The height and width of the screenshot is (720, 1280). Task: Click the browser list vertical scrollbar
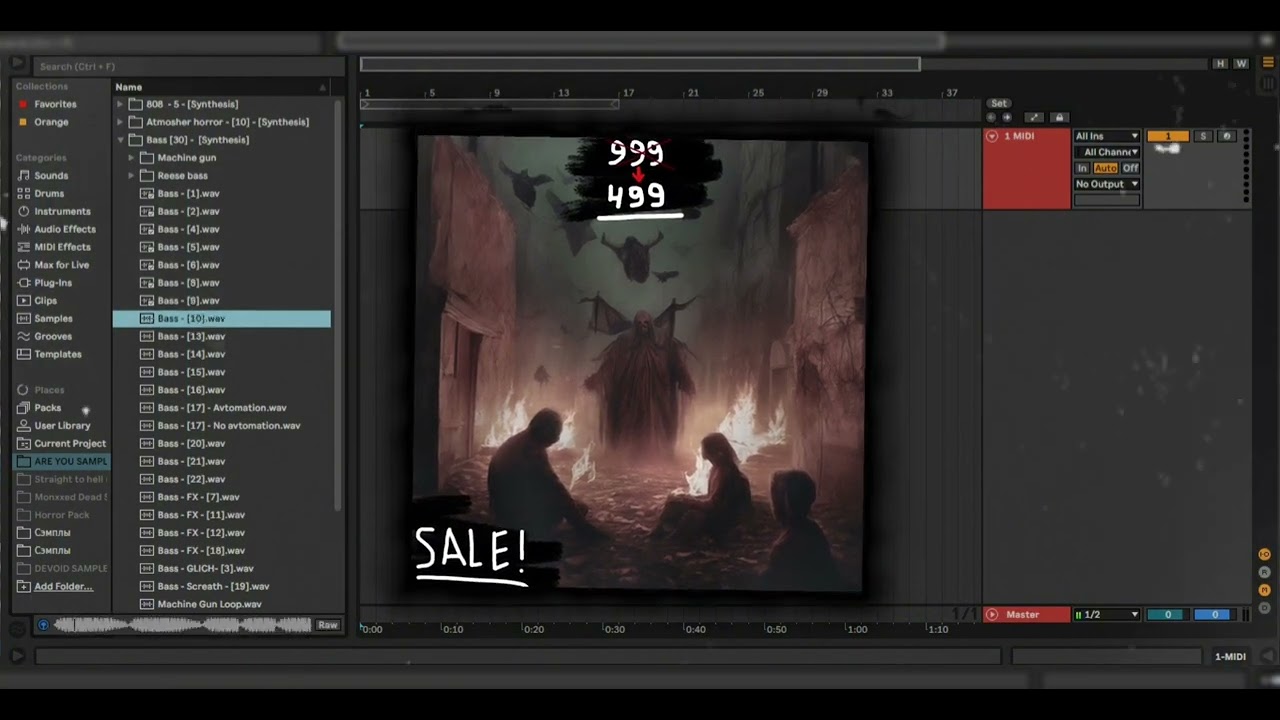click(338, 305)
